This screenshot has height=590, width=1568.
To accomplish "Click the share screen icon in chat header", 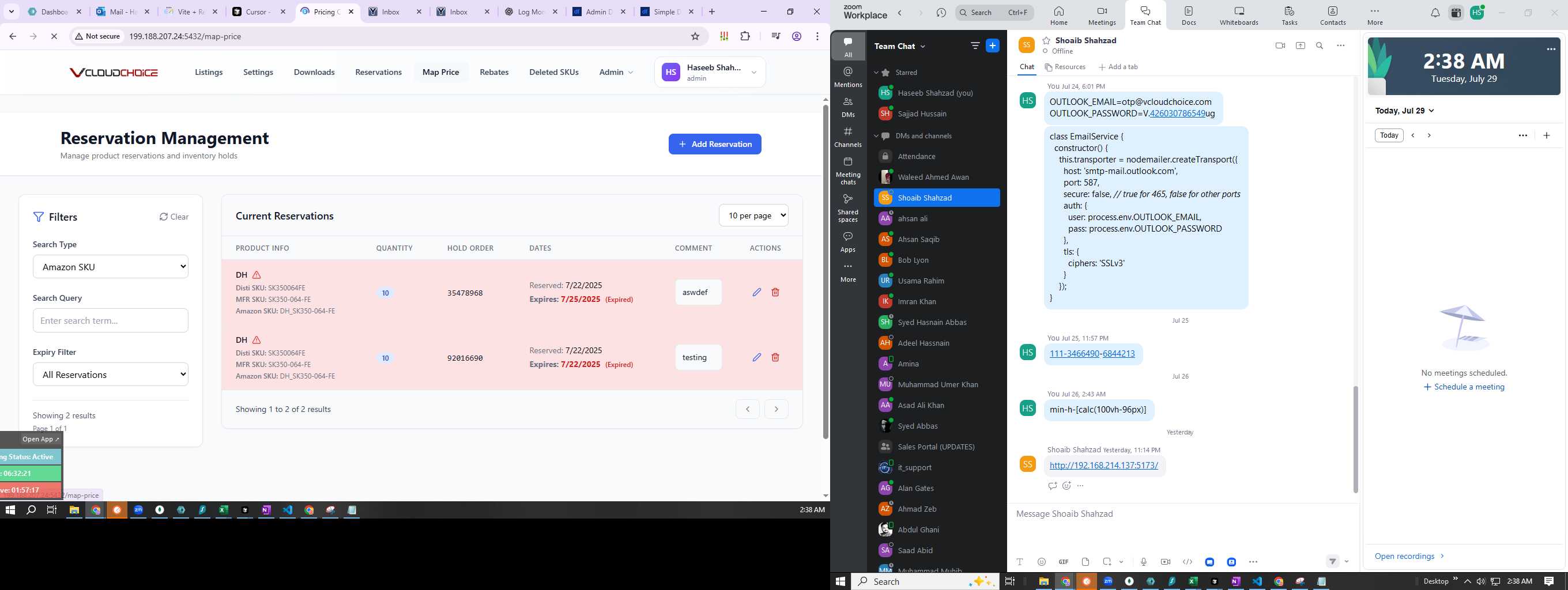I will pos(1300,46).
